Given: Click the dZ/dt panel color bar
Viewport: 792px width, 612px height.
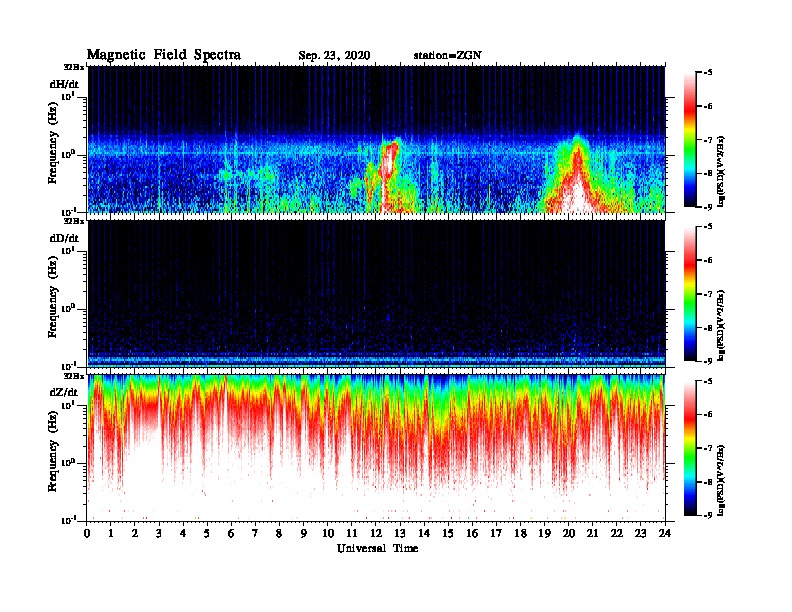Looking at the screenshot, I should [x=690, y=448].
